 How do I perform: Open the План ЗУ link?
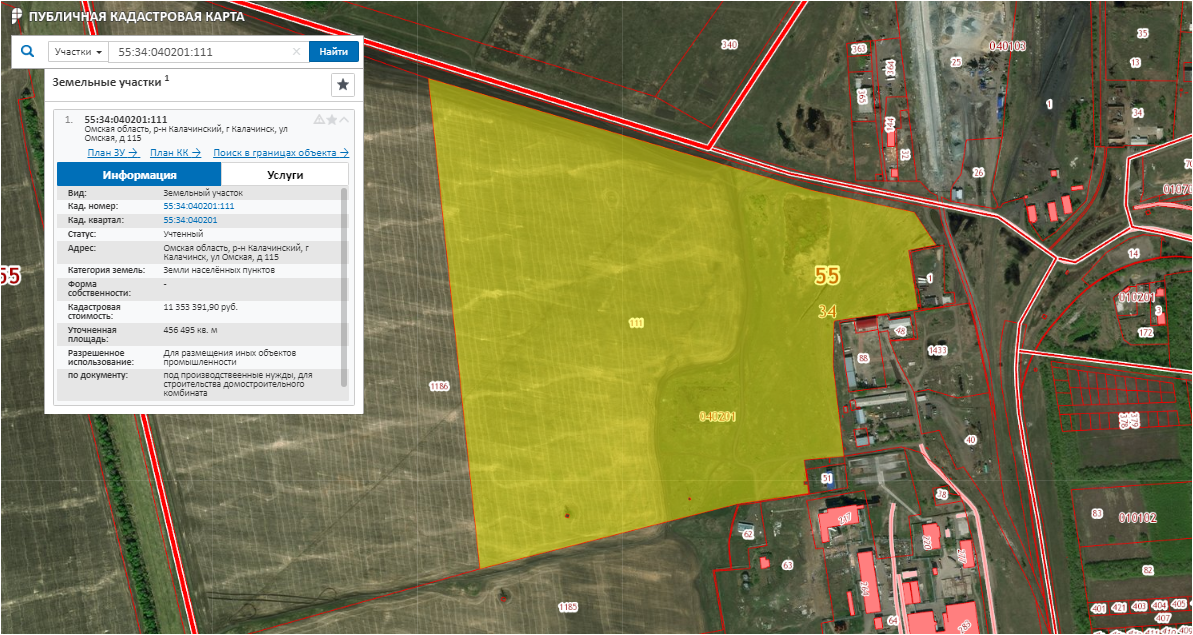(112, 153)
